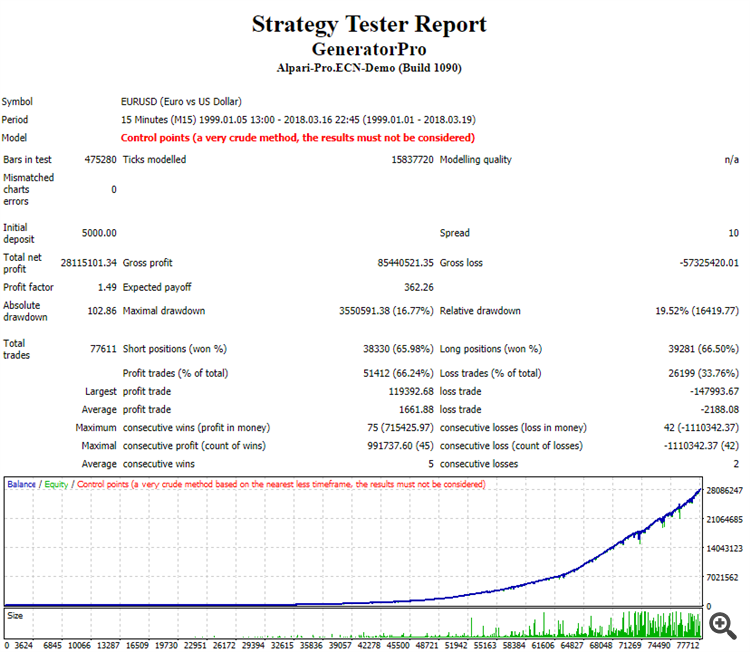Click the 'Symbol' row label
The width and height of the screenshot is (750, 652).
(x=17, y=101)
